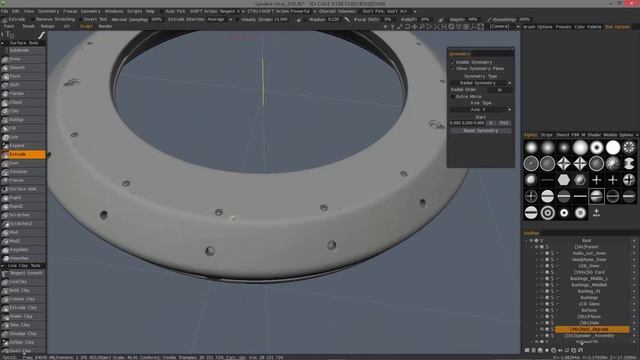
Task: Select the Buildup sculpt tool
Action: tap(23, 120)
